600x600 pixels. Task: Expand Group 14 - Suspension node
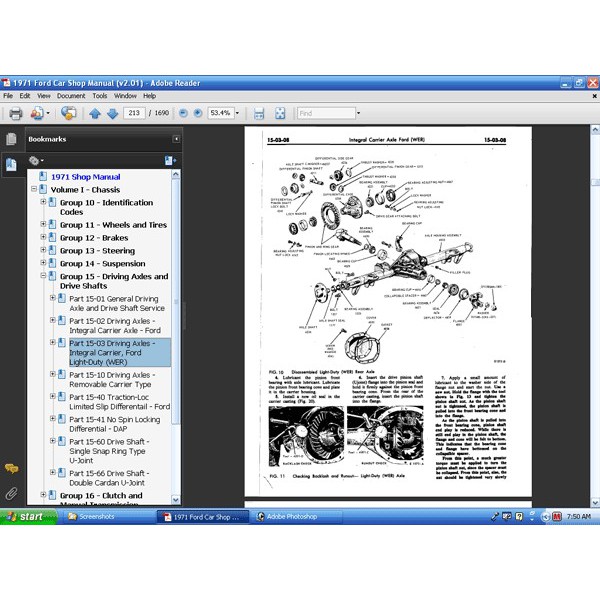click(43, 262)
